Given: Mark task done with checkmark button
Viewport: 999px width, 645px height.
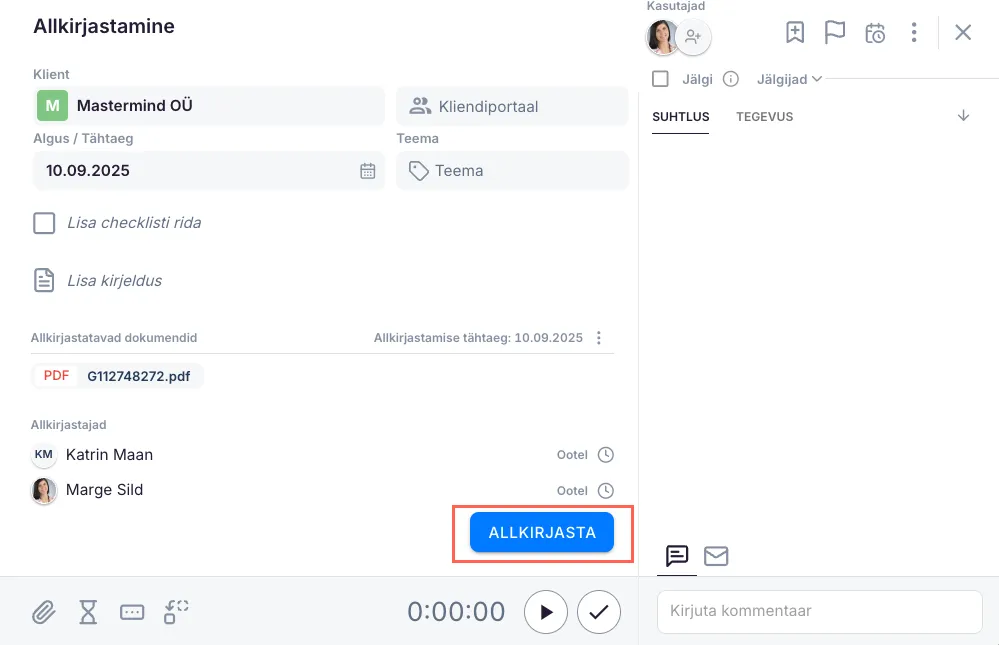Looking at the screenshot, I should pyautogui.click(x=598, y=612).
